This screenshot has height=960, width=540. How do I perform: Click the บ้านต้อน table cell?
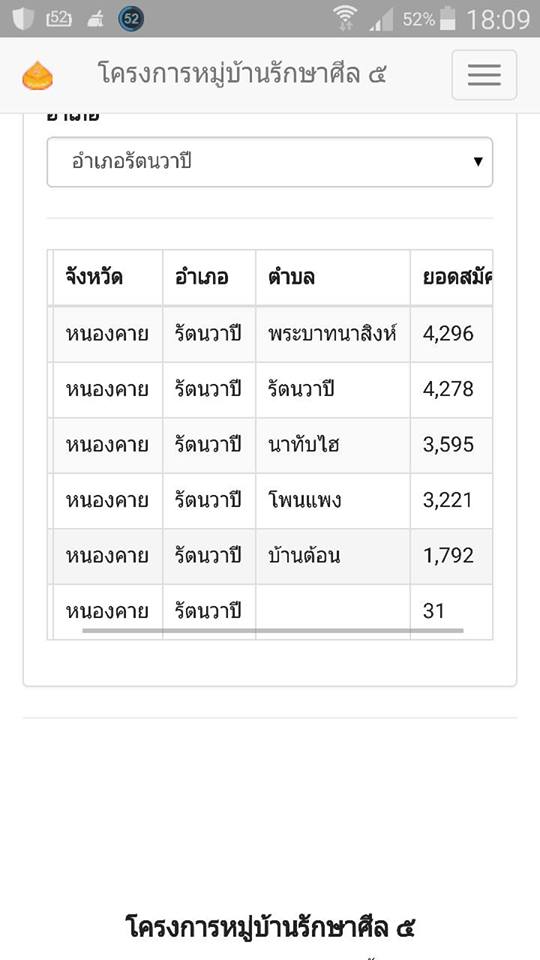coord(333,557)
